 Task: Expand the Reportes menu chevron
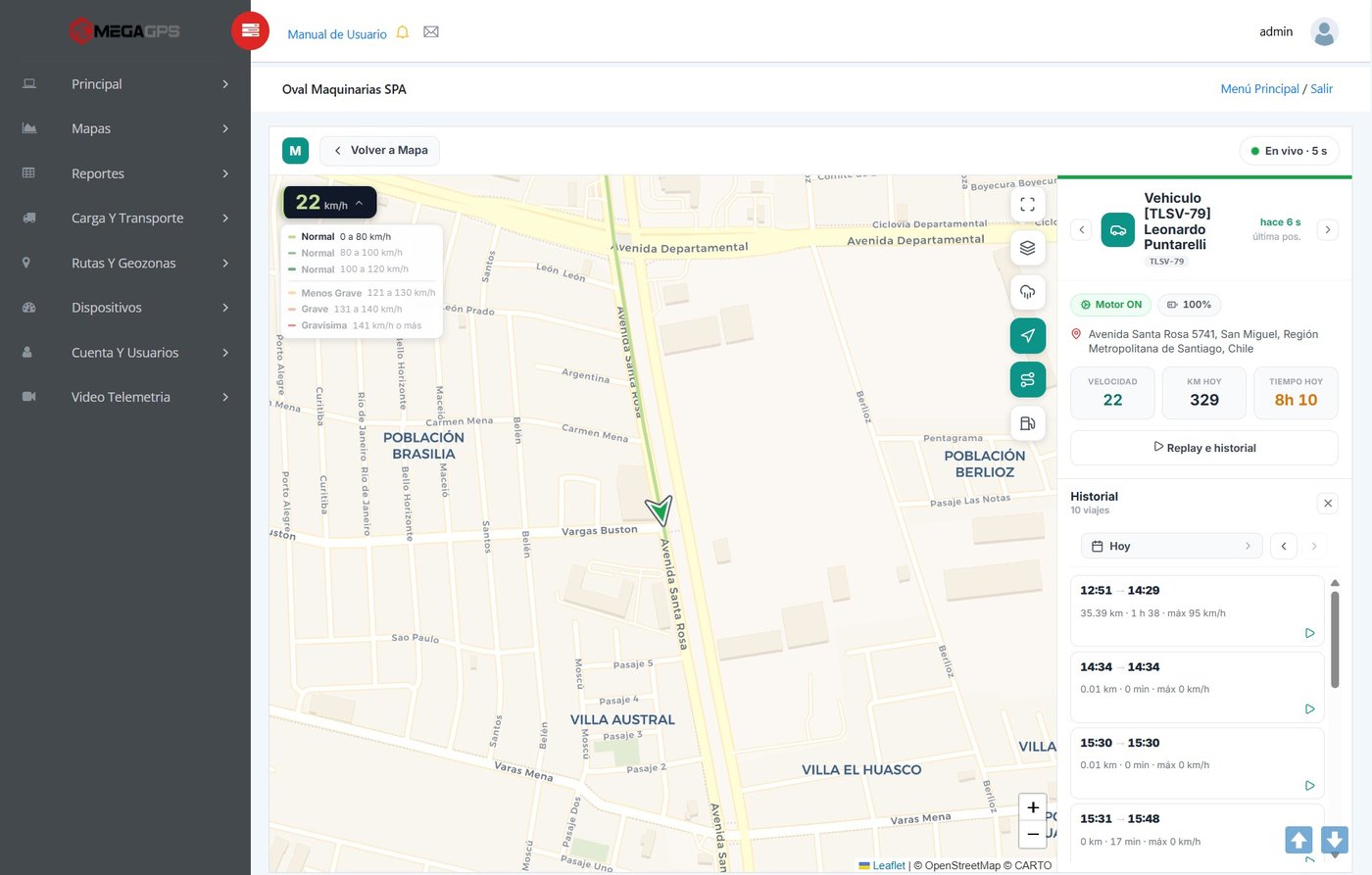[225, 173]
